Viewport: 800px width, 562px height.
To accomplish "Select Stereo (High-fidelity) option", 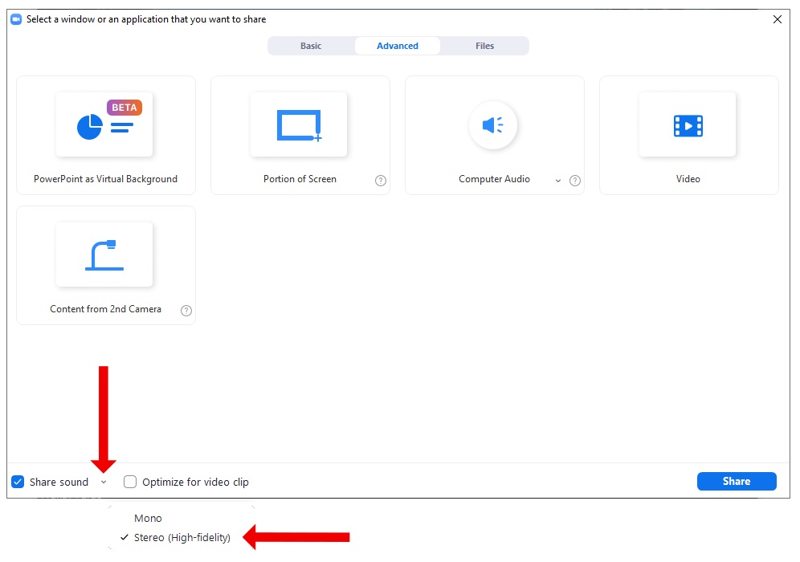I will pos(182,538).
